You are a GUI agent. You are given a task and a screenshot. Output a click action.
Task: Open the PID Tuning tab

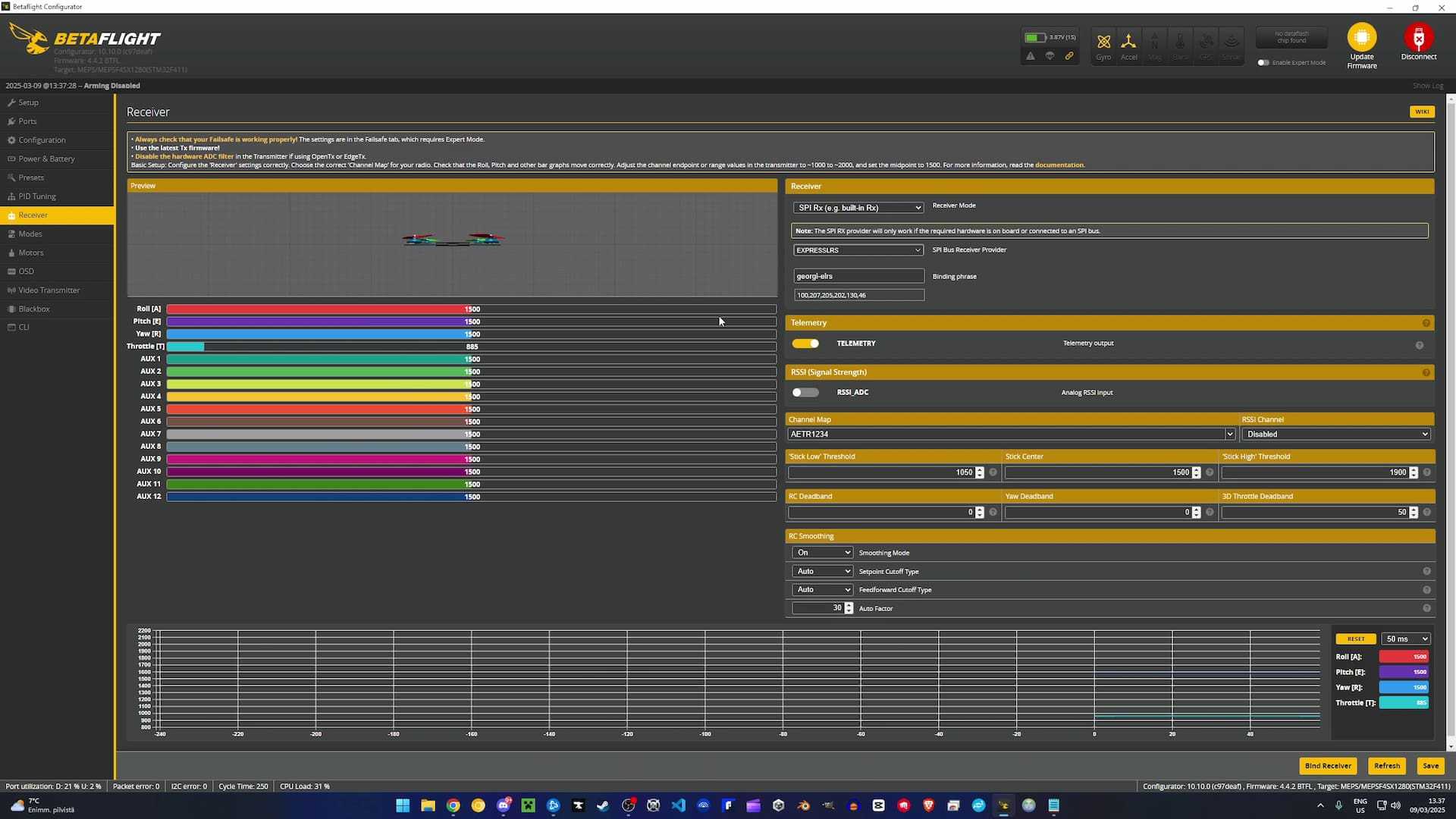pyautogui.click(x=57, y=196)
